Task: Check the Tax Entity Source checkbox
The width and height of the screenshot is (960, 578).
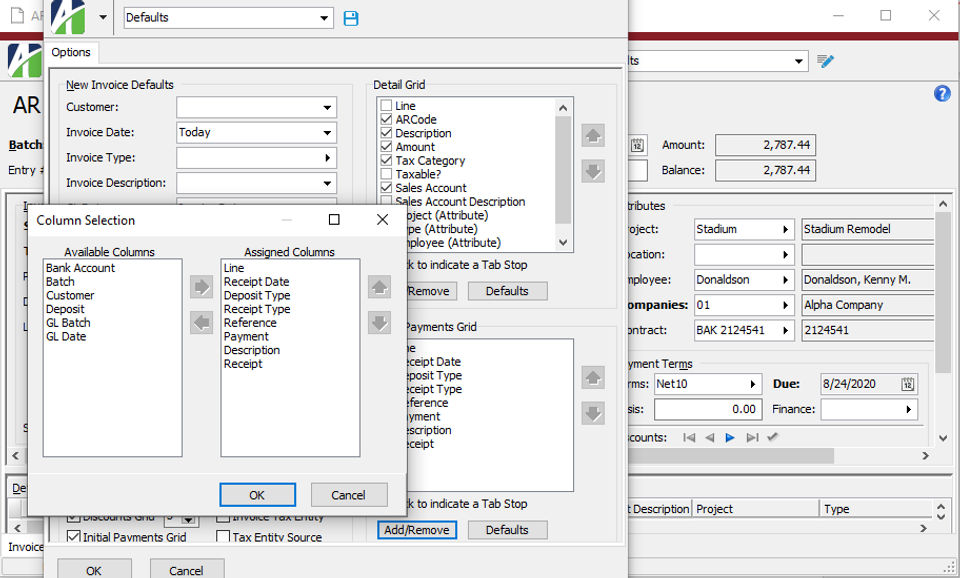Action: point(223,536)
